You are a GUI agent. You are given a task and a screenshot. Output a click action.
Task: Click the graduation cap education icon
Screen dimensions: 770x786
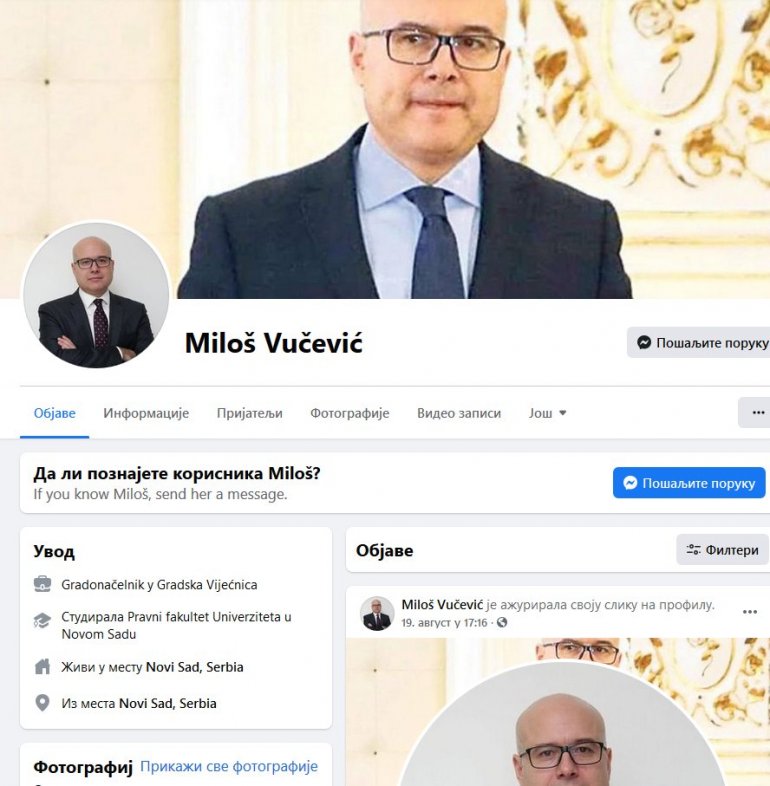tap(42, 621)
